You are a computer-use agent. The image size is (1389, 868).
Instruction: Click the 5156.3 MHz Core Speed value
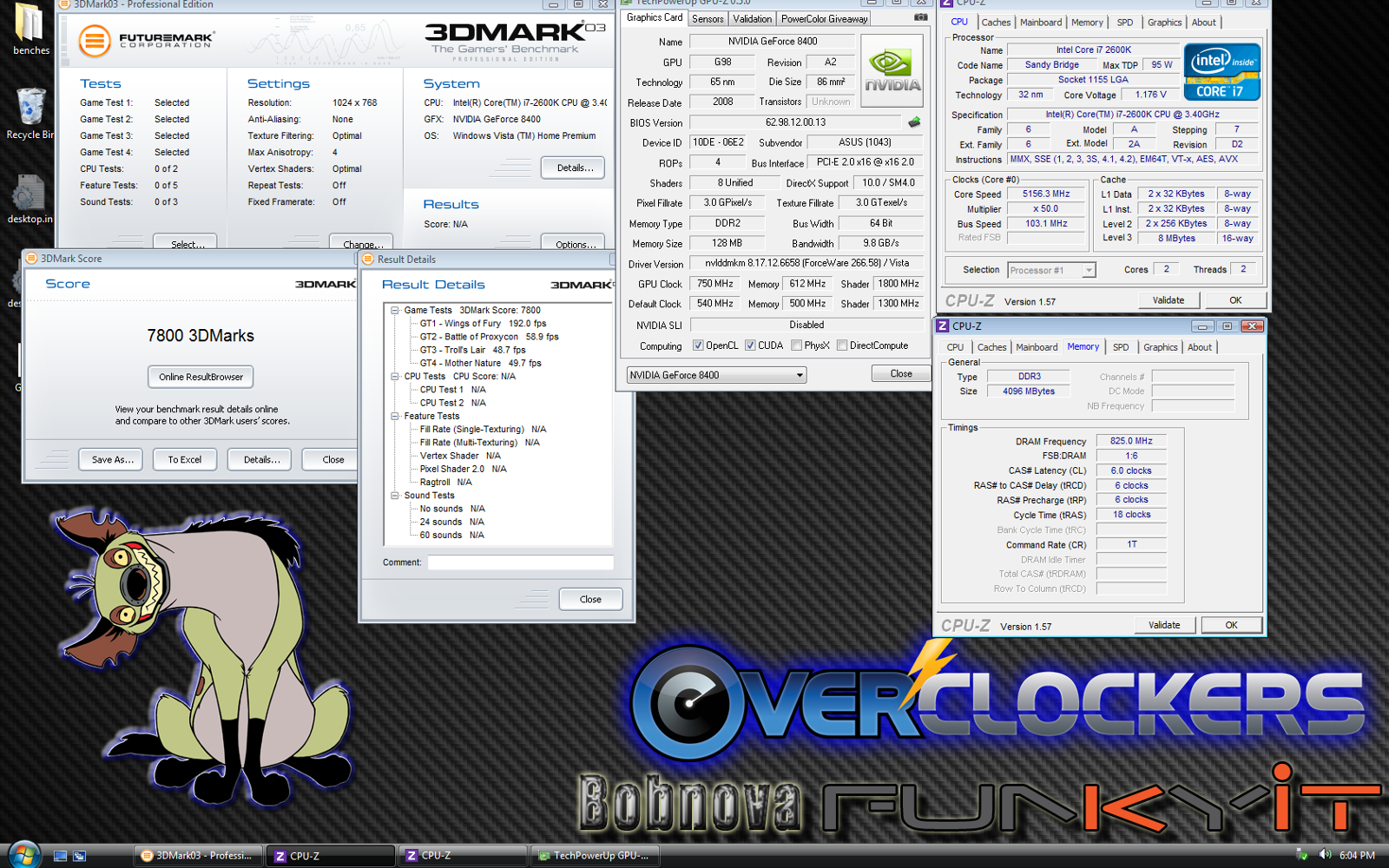click(x=1045, y=194)
